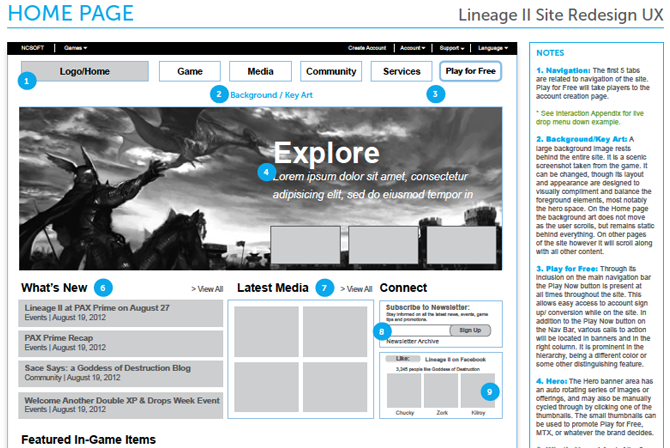Image resolution: width=670 pixels, height=448 pixels.
Task: Click the Lineage II Site Redesign UX title
Action: pyautogui.click(x=561, y=15)
